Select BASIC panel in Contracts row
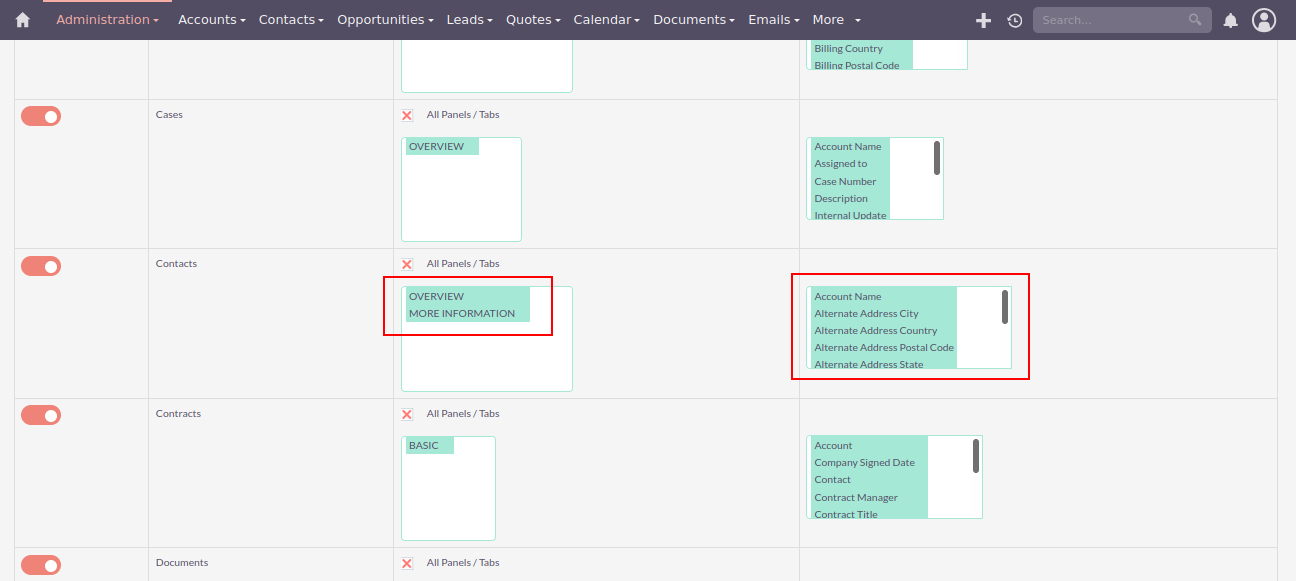The height and width of the screenshot is (581, 1296). [x=430, y=446]
